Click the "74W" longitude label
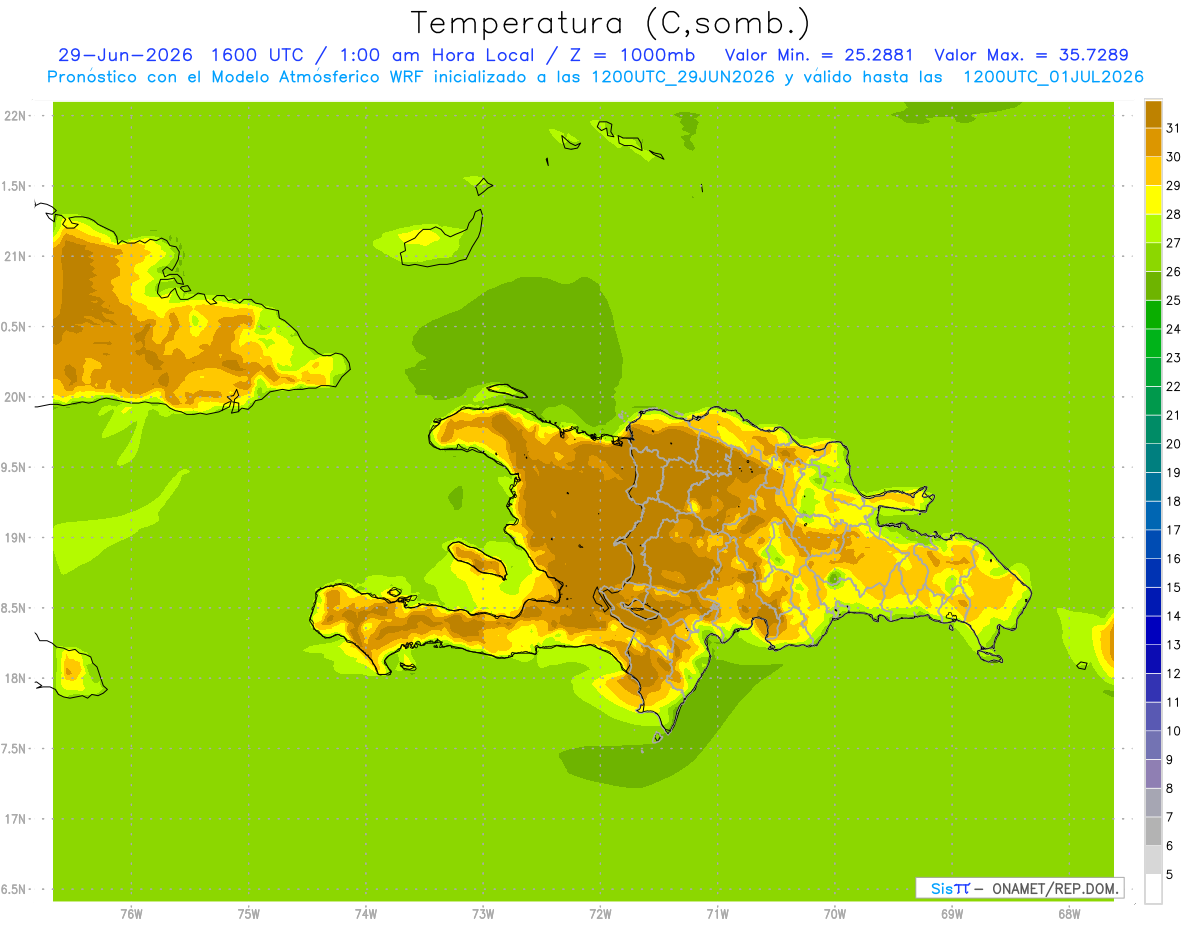 pos(366,913)
